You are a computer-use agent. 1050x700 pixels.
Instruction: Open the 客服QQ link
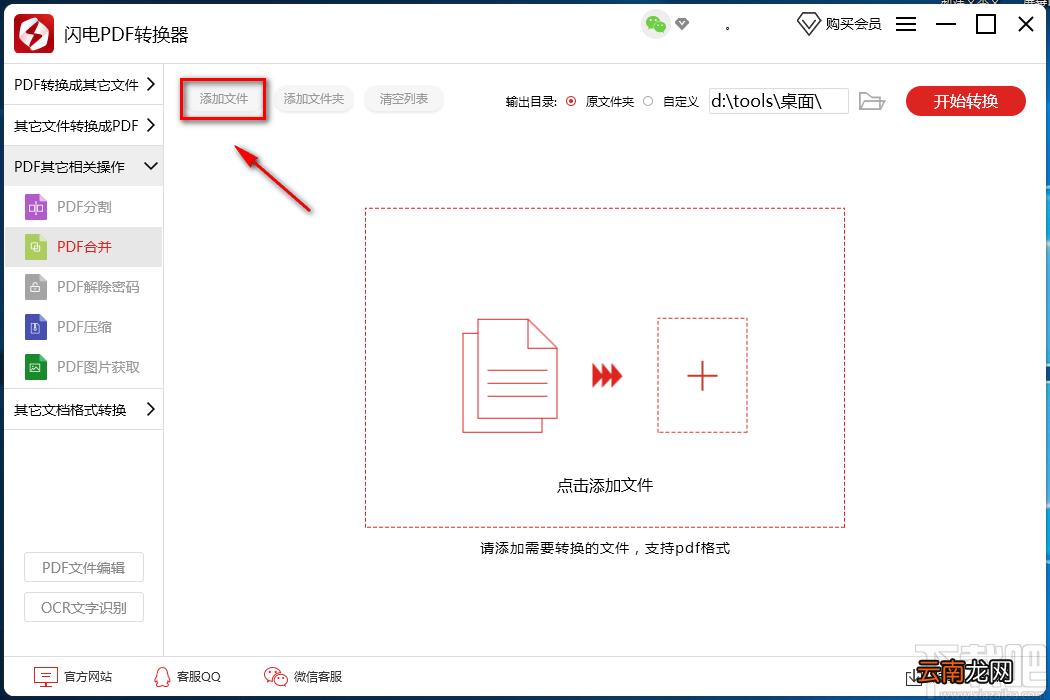199,677
